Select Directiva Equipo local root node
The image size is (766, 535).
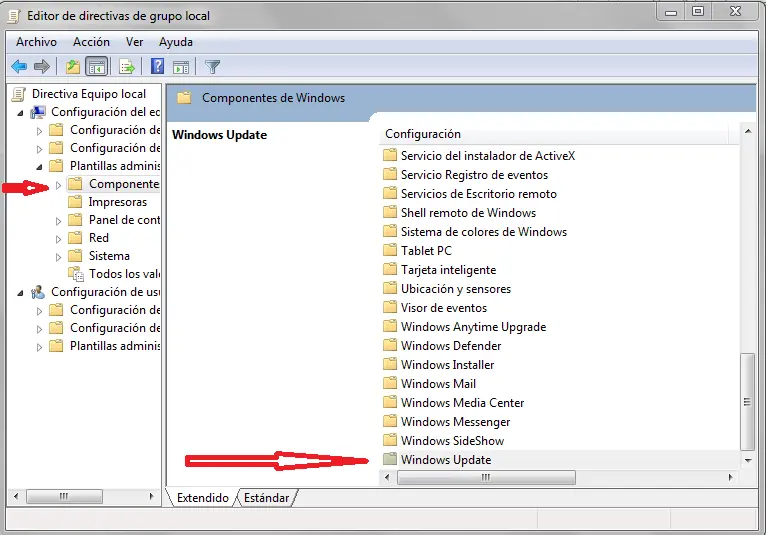point(89,94)
